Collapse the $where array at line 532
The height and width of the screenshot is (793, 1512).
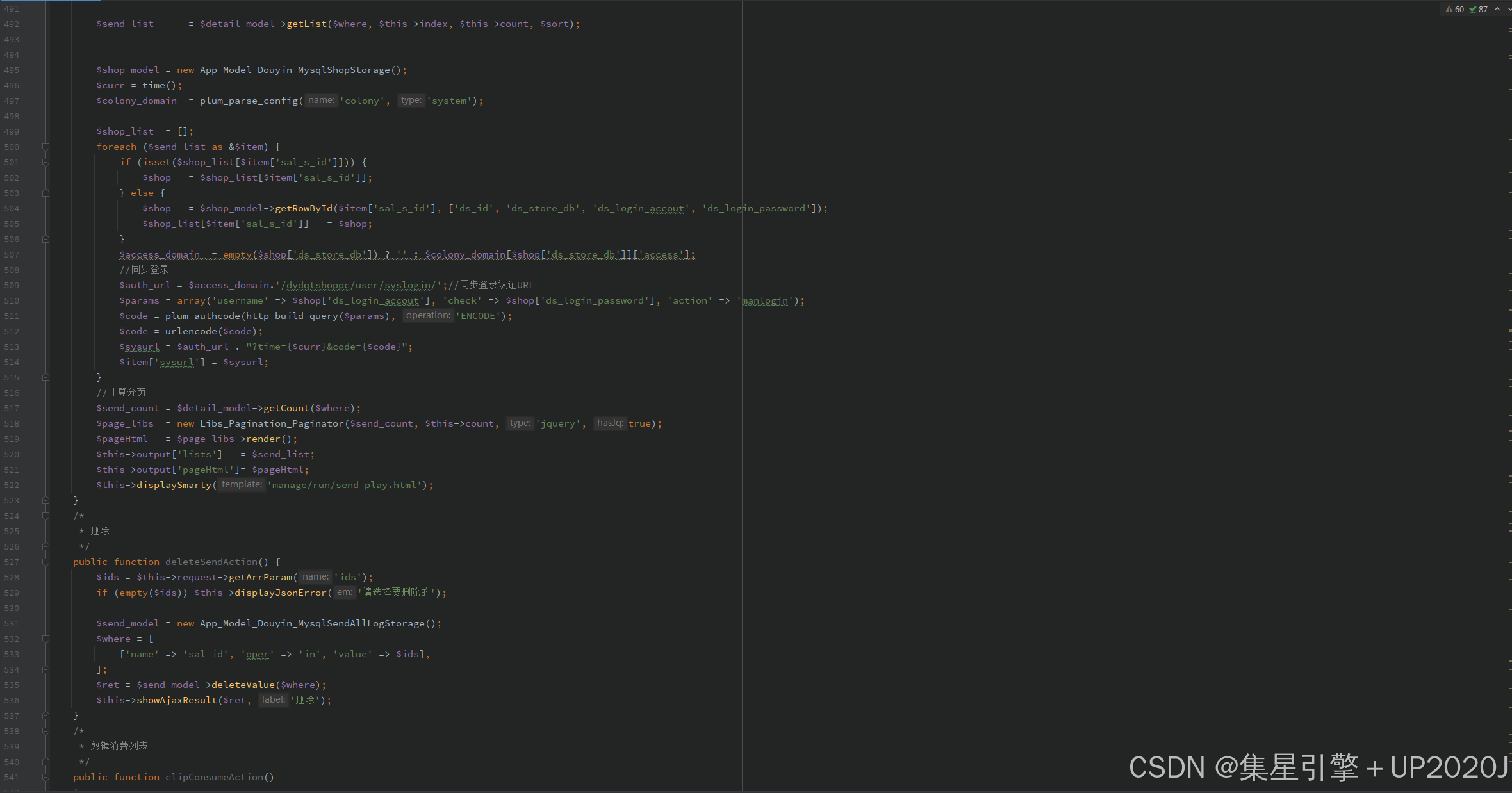tap(45, 639)
